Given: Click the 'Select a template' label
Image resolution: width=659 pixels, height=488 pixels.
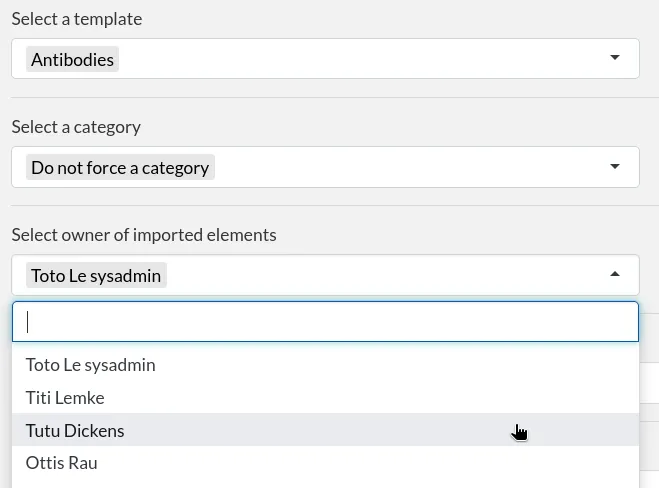Looking at the screenshot, I should tap(77, 19).
